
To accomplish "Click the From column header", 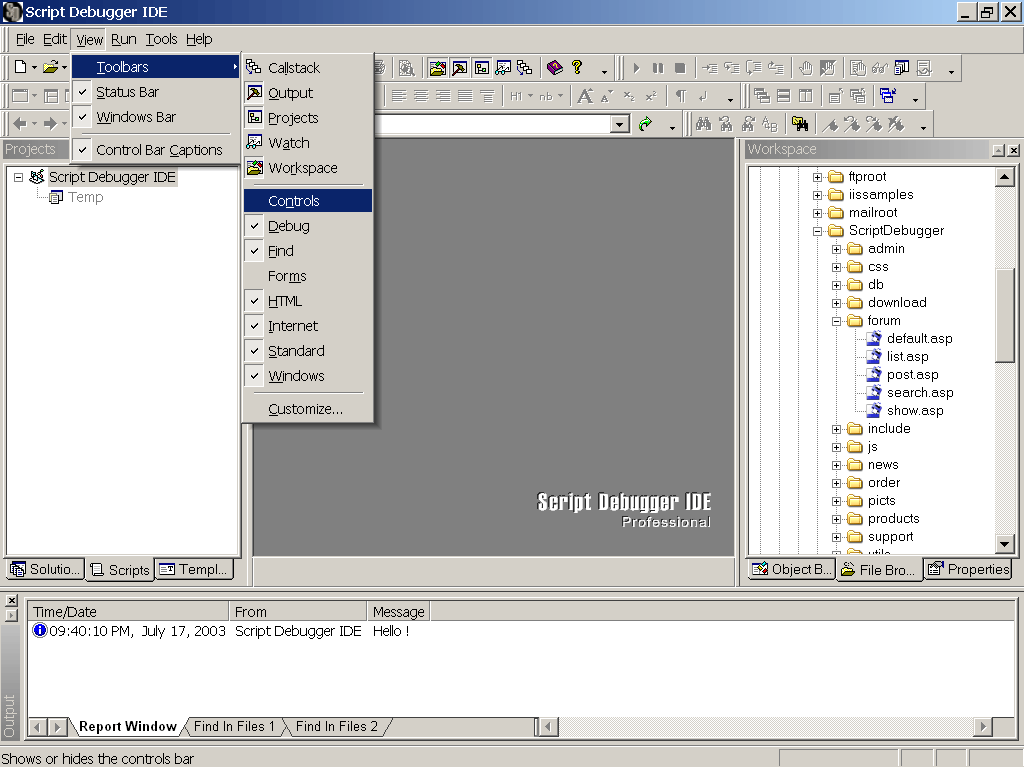I will coord(298,612).
